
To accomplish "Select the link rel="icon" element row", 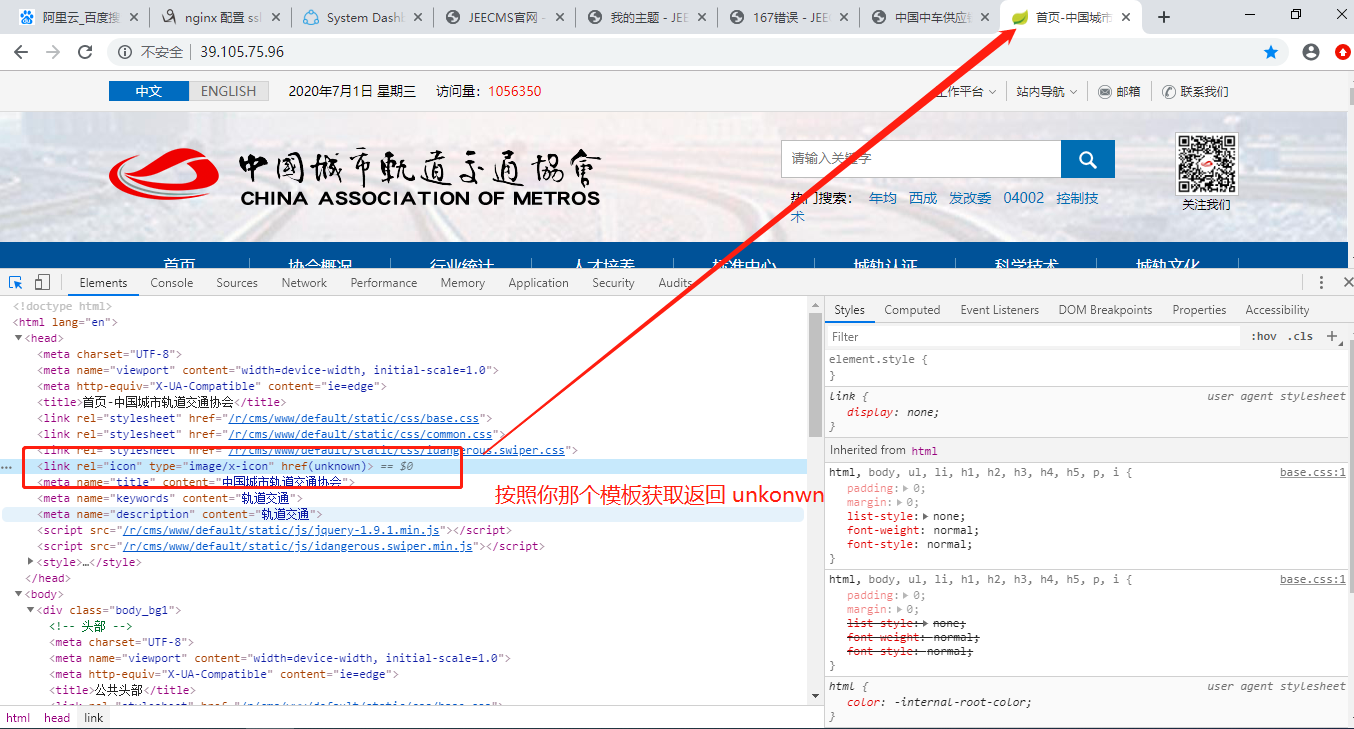I will pyautogui.click(x=404, y=466).
